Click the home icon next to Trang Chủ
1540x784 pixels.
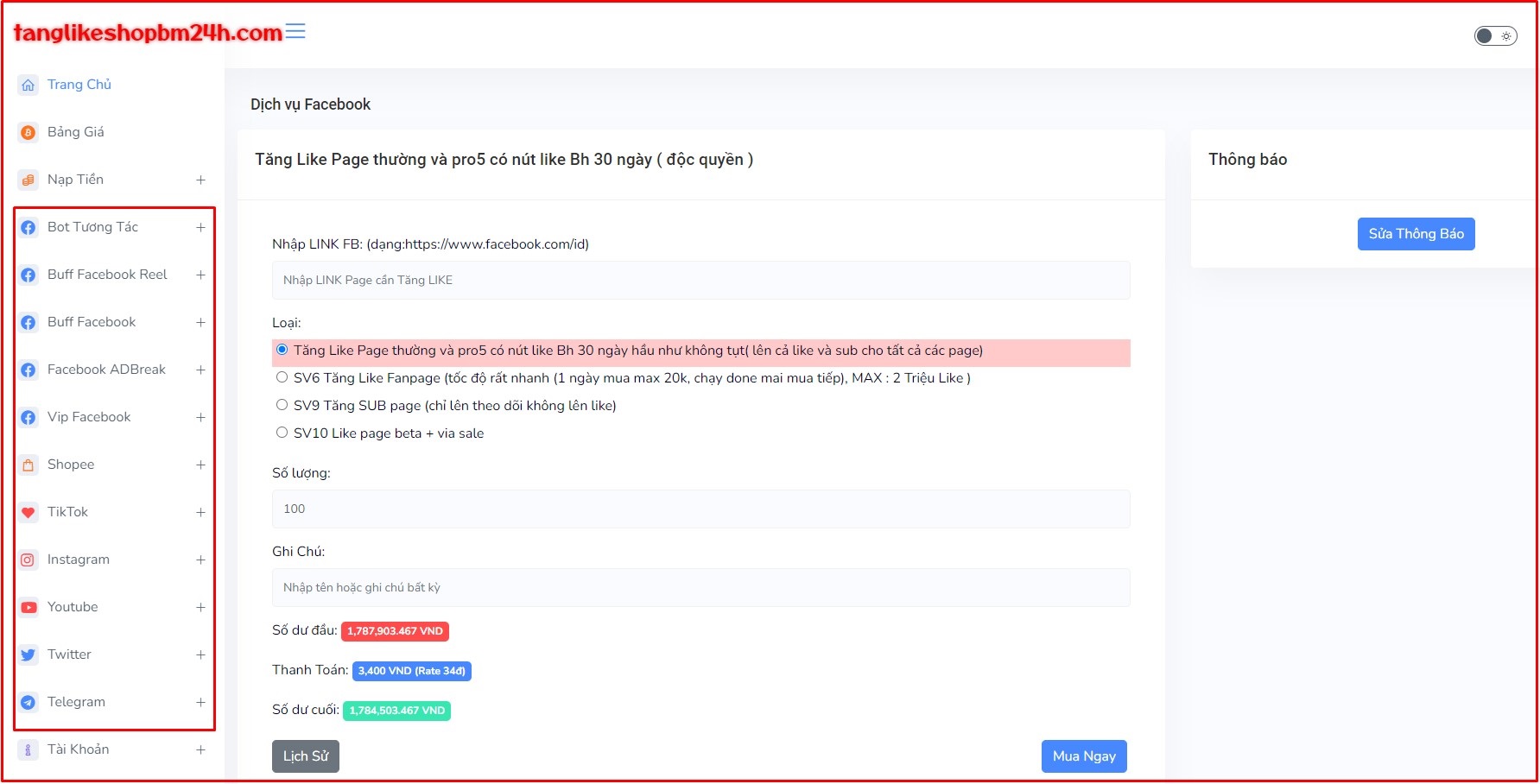tap(29, 85)
